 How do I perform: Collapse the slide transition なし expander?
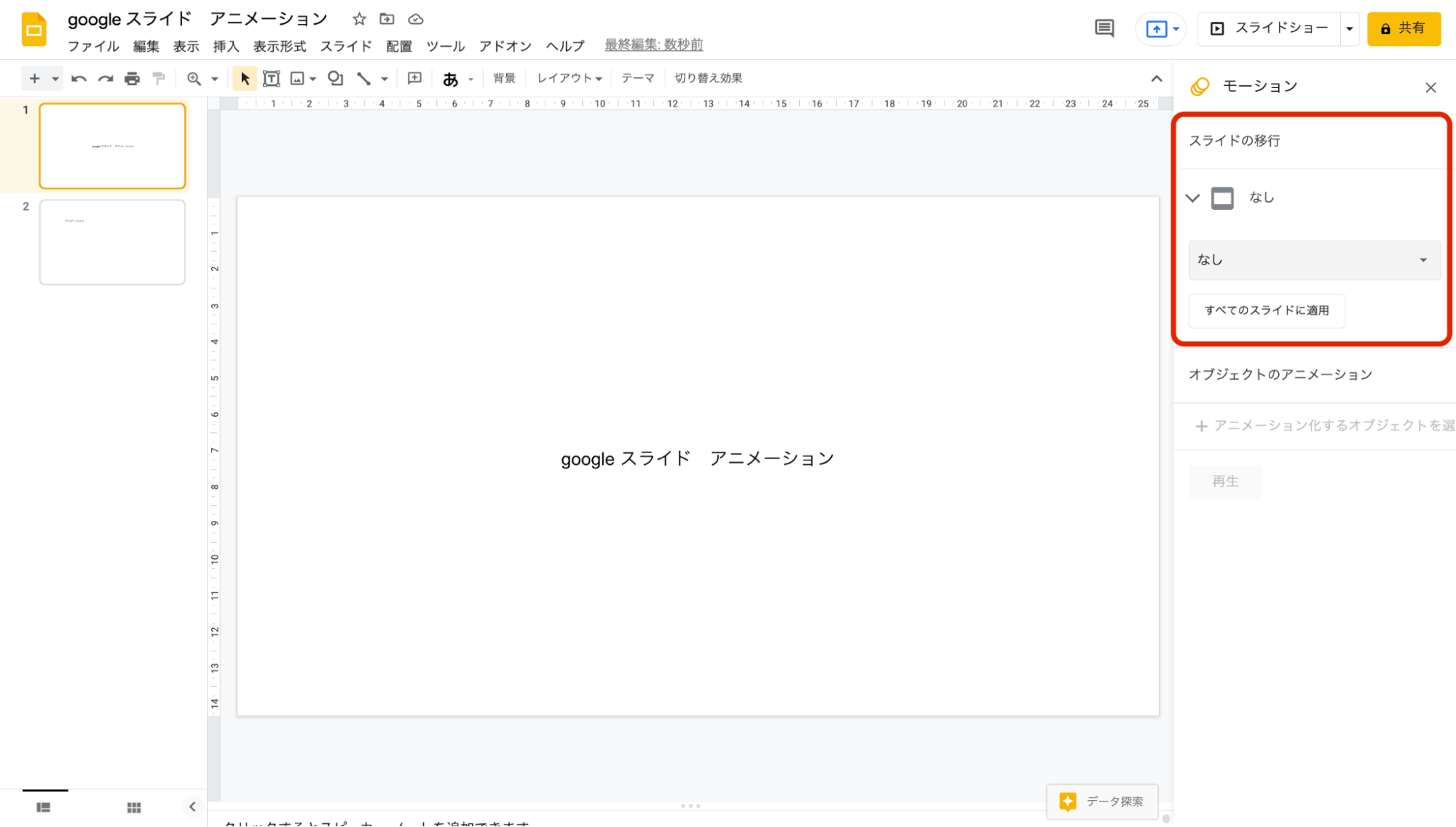click(x=1192, y=197)
